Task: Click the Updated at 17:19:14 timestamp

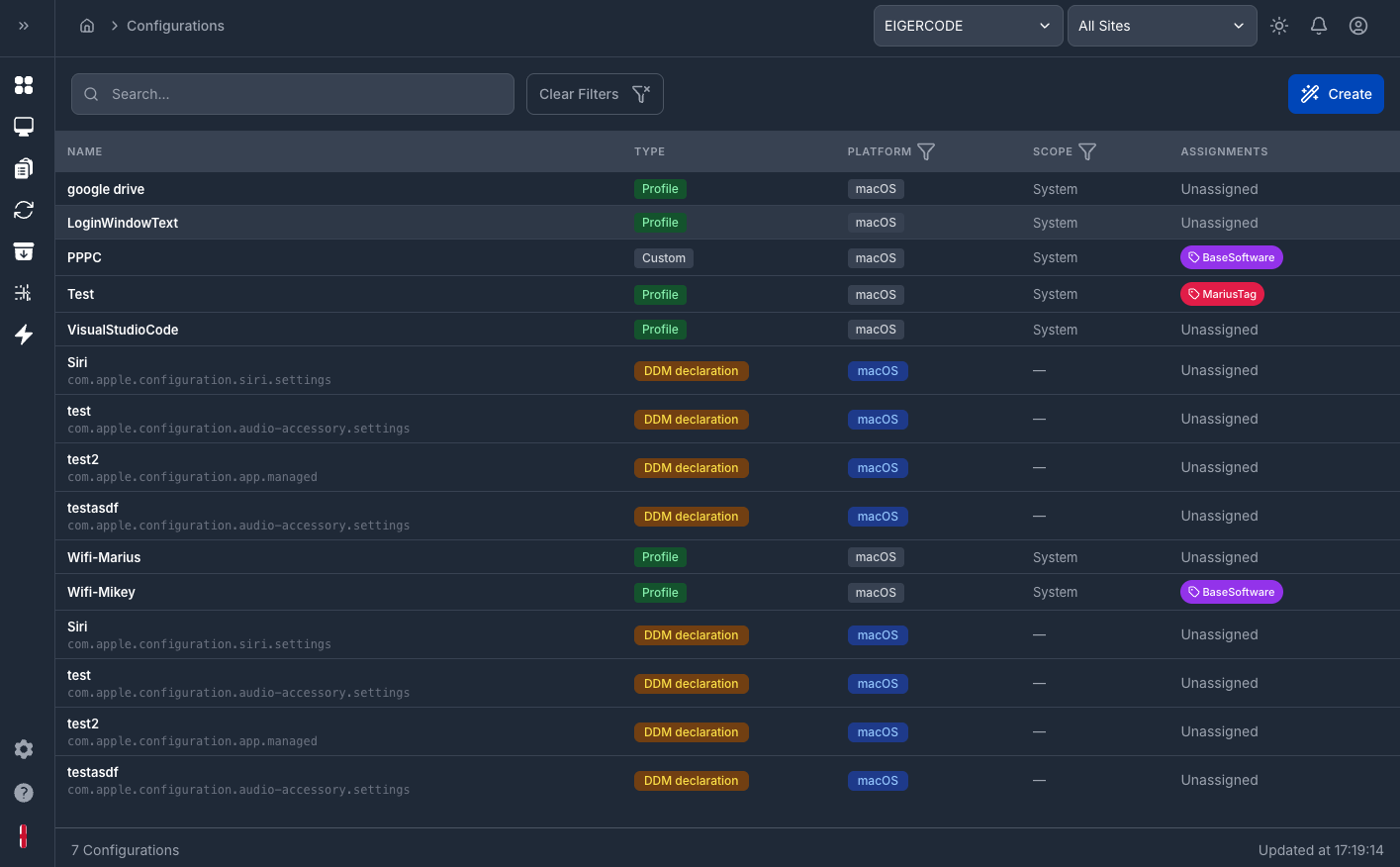Action: tap(1321, 850)
